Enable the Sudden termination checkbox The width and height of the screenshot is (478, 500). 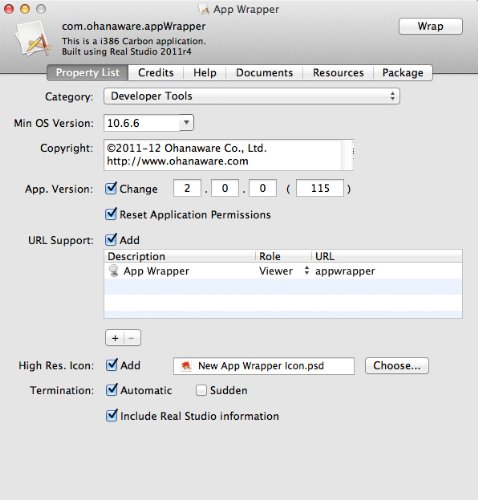click(x=201, y=390)
